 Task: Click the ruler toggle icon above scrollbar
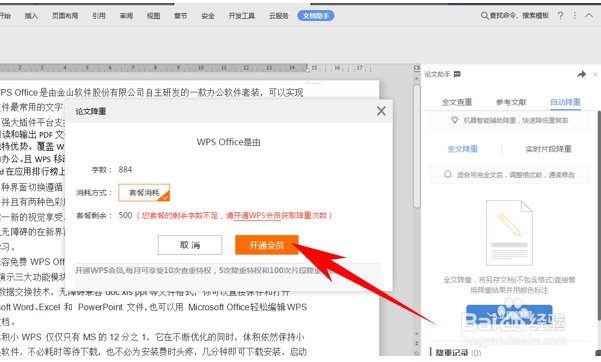(417, 69)
